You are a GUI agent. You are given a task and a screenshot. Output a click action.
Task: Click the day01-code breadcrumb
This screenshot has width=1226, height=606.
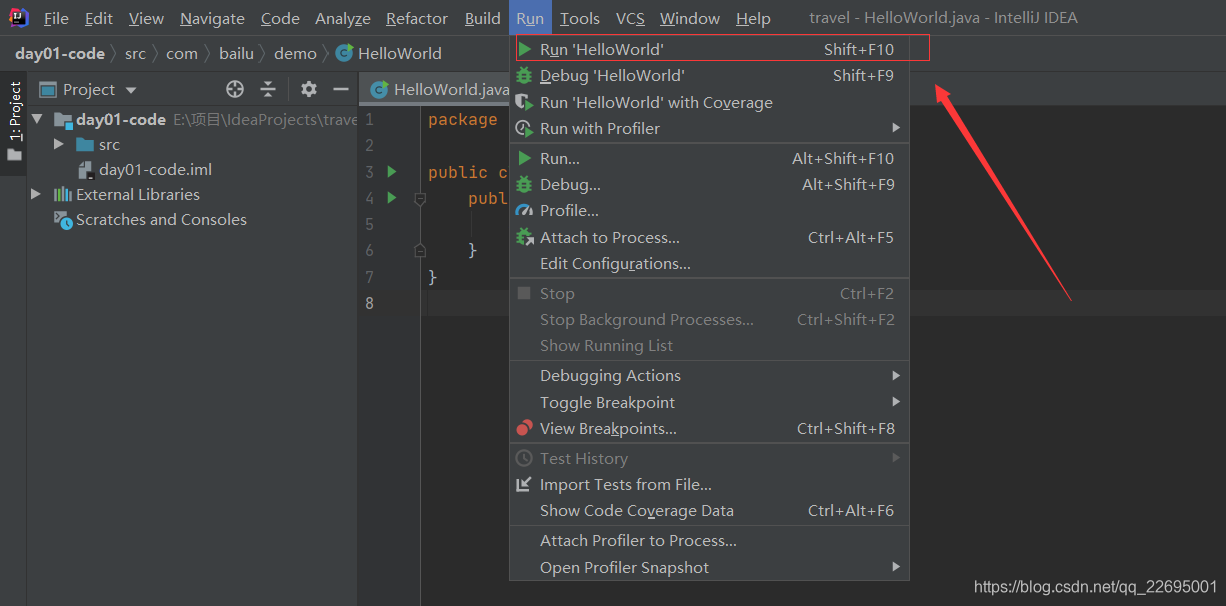60,53
